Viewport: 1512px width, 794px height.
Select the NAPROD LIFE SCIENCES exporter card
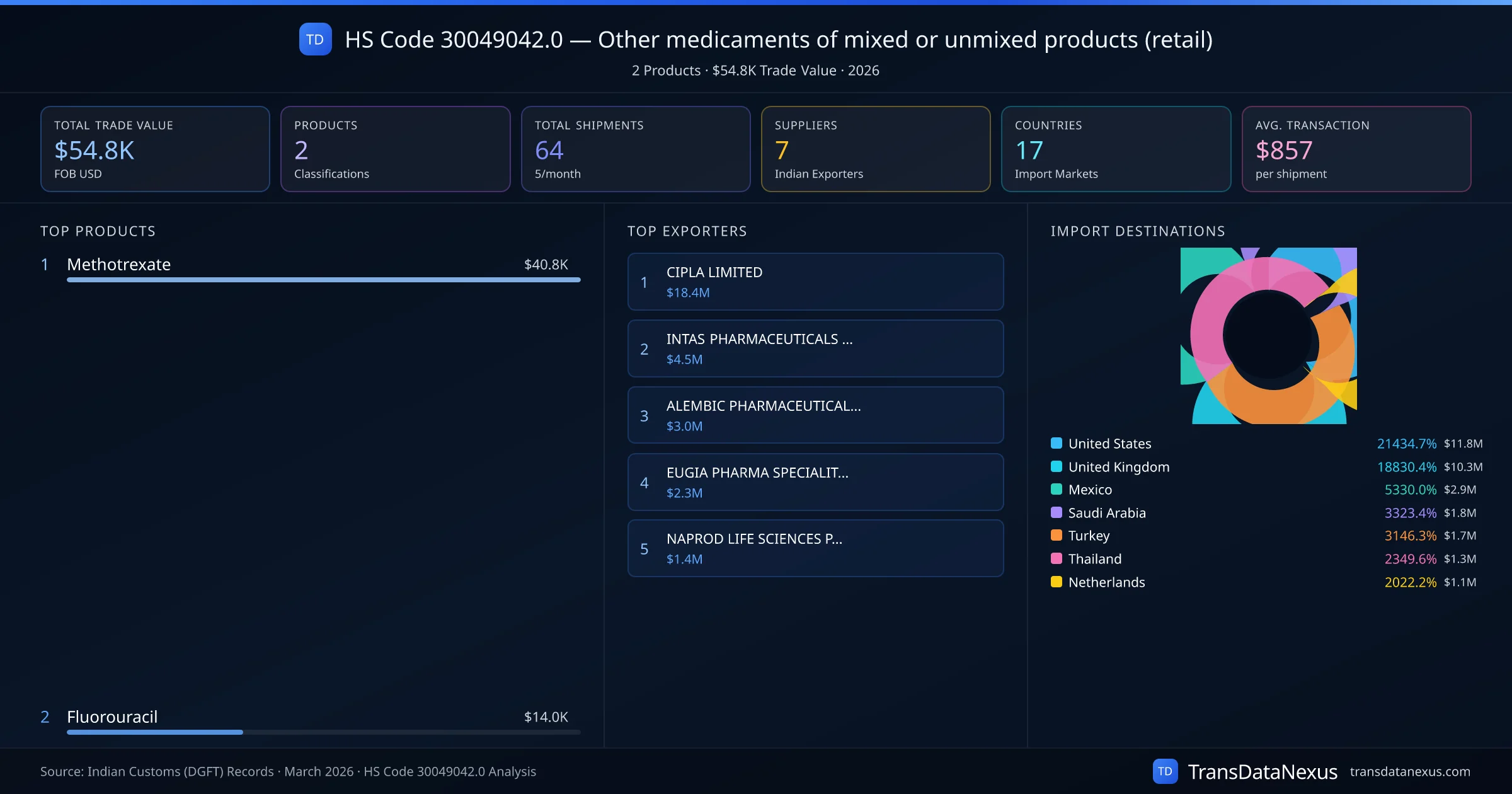click(815, 548)
